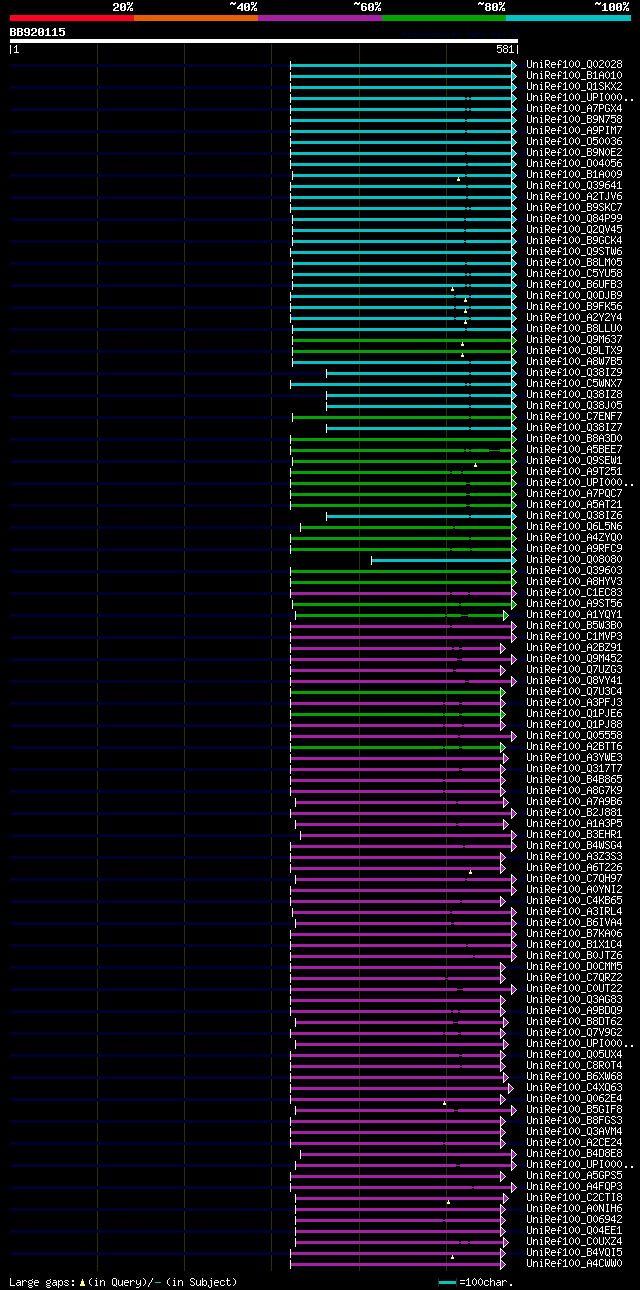Image resolution: width=640 pixels, height=1290 pixels.
Task: Click the green arrowhead on the A2BTT6 row
Action: [503, 746]
